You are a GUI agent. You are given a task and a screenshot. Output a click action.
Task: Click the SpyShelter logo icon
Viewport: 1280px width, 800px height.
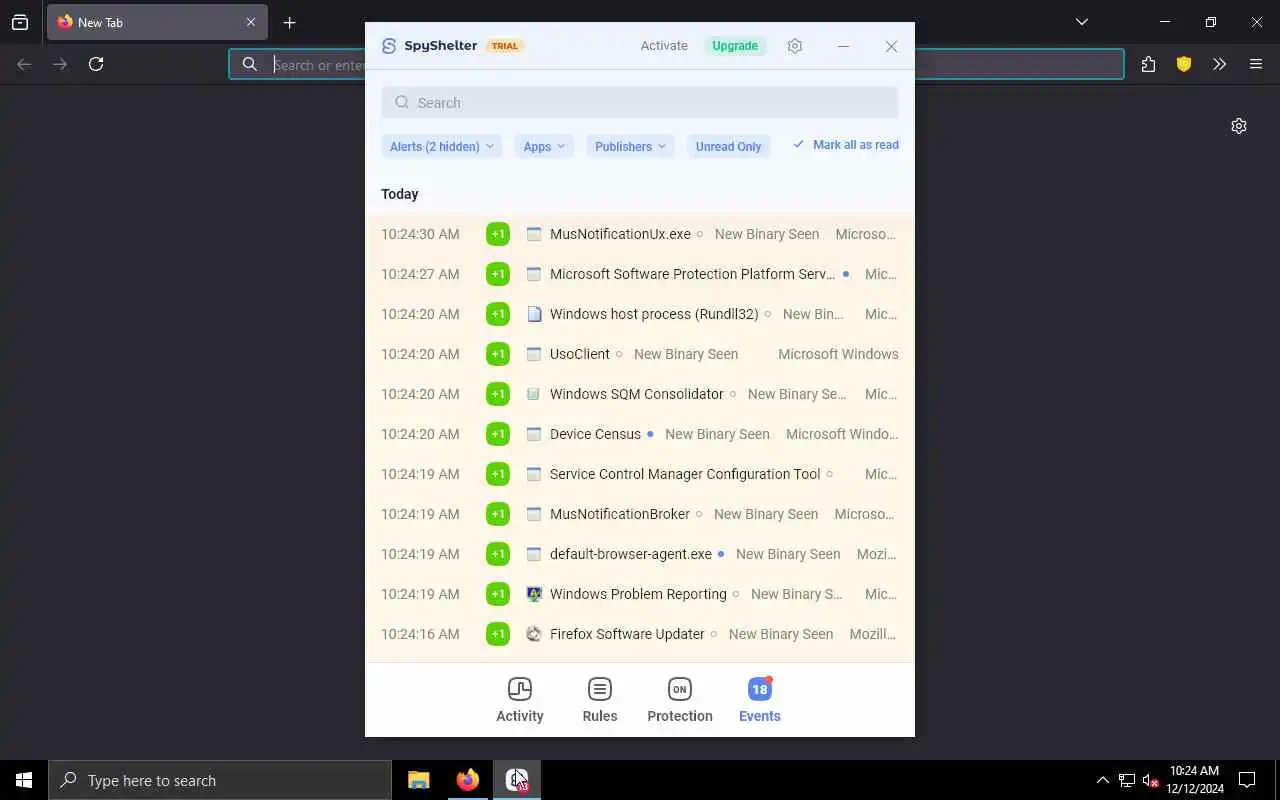tap(389, 46)
